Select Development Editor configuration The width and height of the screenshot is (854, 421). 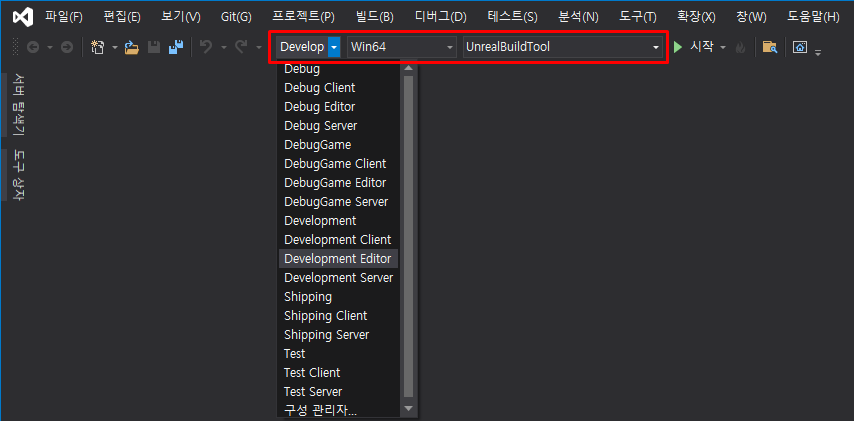[x=338, y=259]
